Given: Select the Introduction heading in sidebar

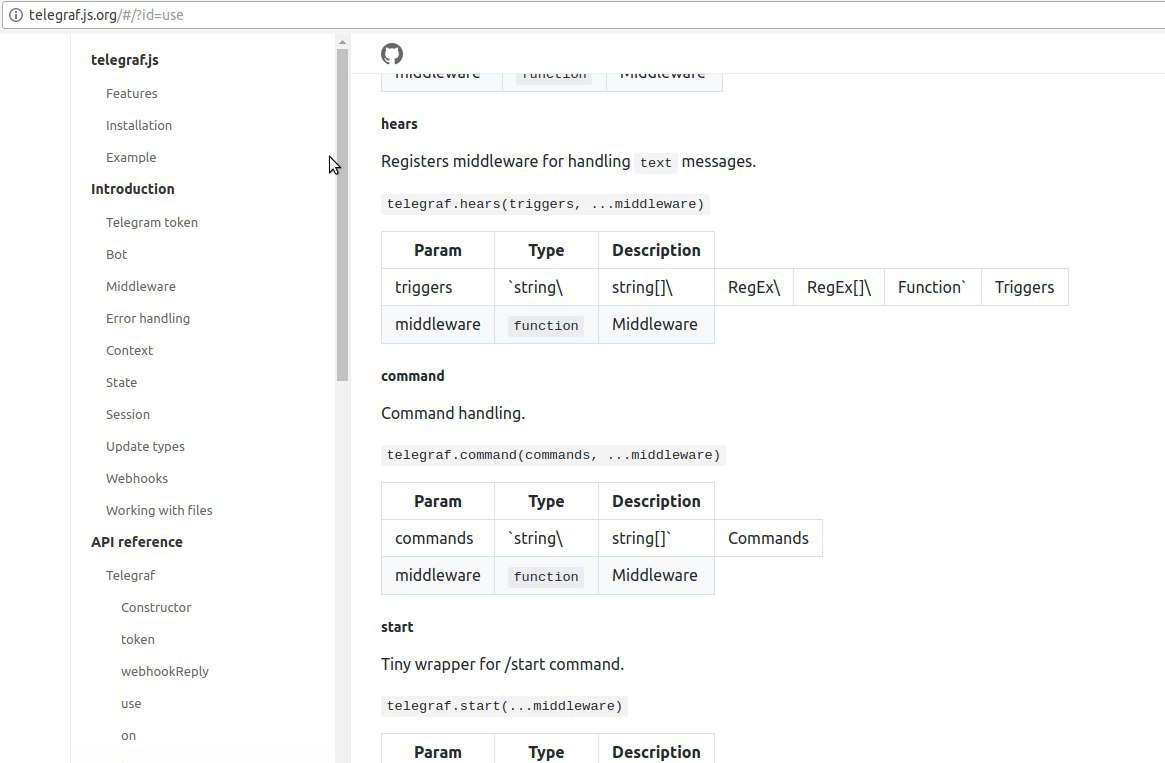Looking at the screenshot, I should point(133,189).
